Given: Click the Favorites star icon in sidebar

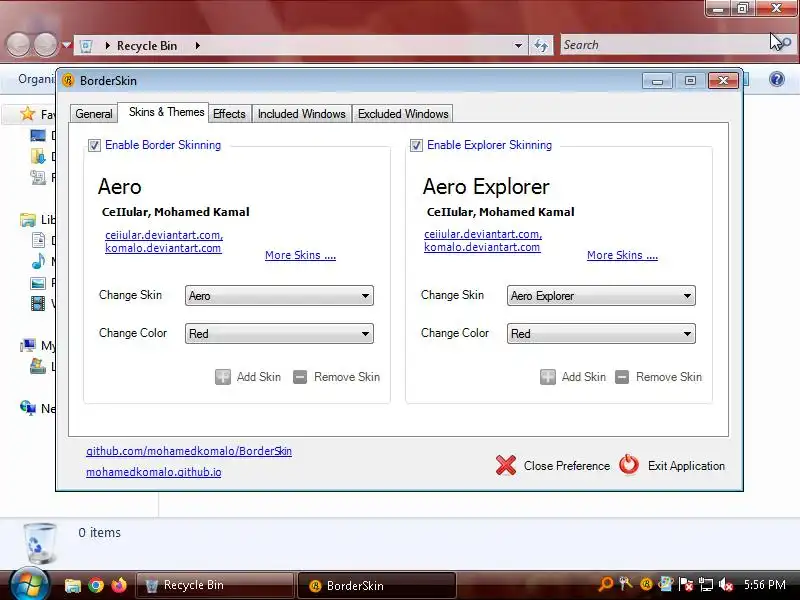Looking at the screenshot, I should [x=28, y=114].
